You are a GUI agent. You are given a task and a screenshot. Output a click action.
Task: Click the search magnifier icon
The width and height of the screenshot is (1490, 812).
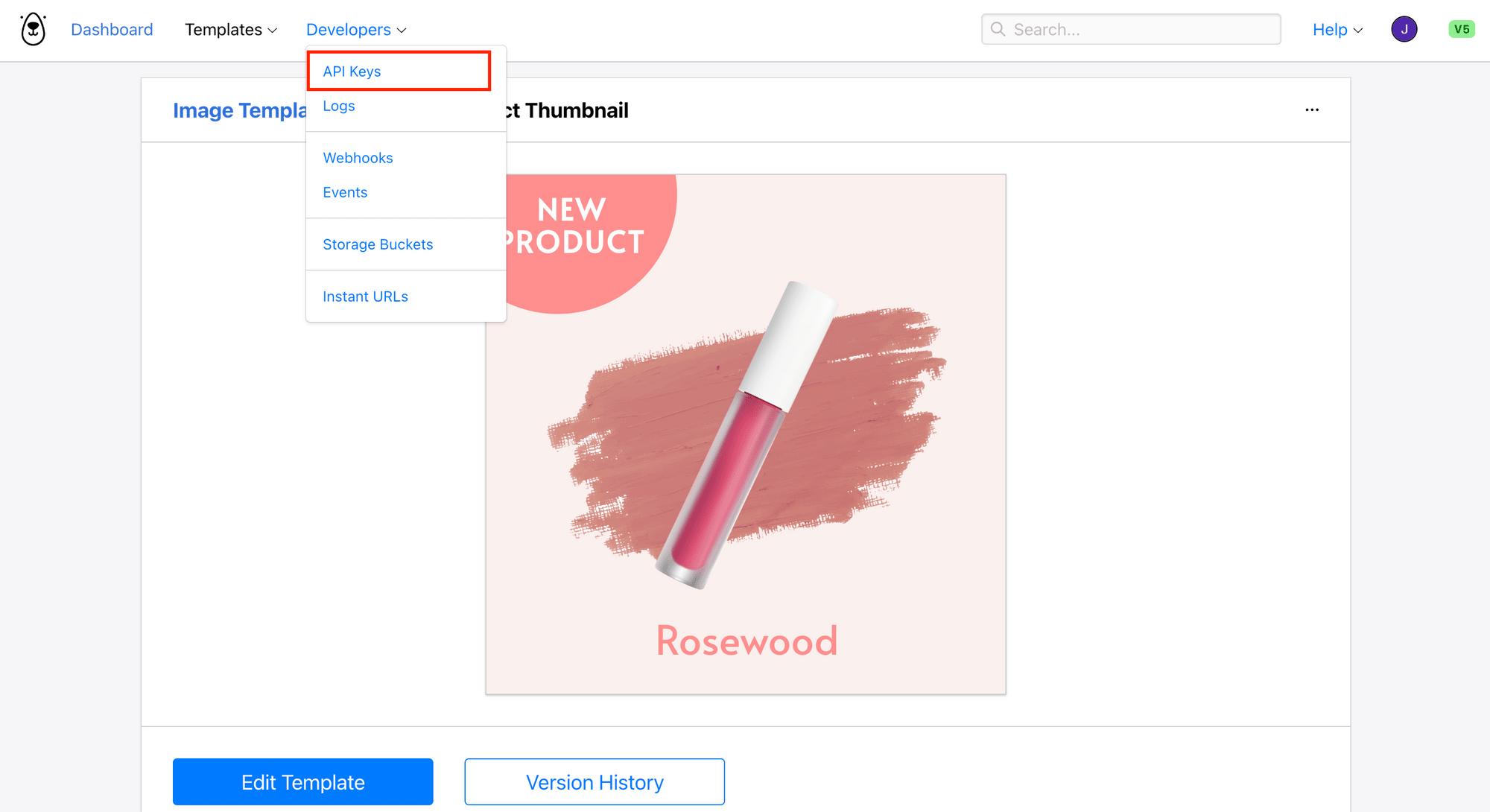998,30
